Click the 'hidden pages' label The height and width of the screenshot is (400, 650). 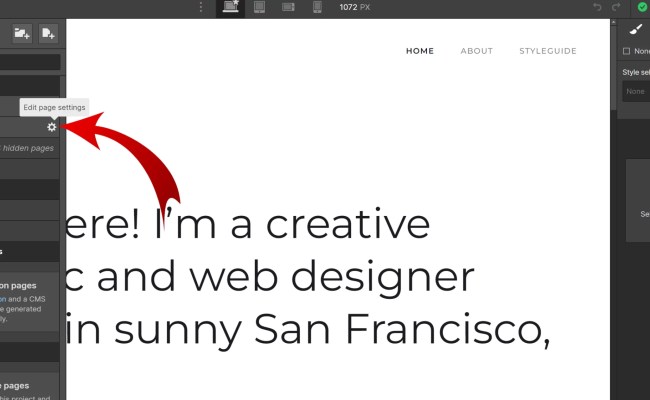point(28,148)
